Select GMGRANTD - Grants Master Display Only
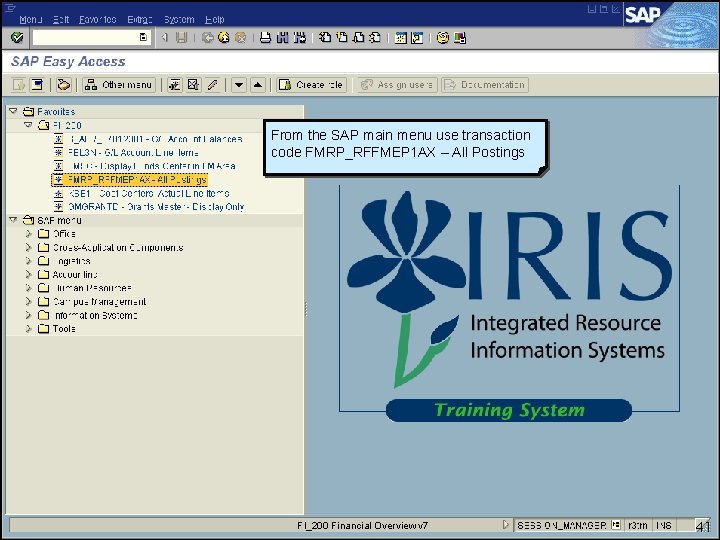Image resolution: width=720 pixels, height=540 pixels. pyautogui.click(x=156, y=207)
